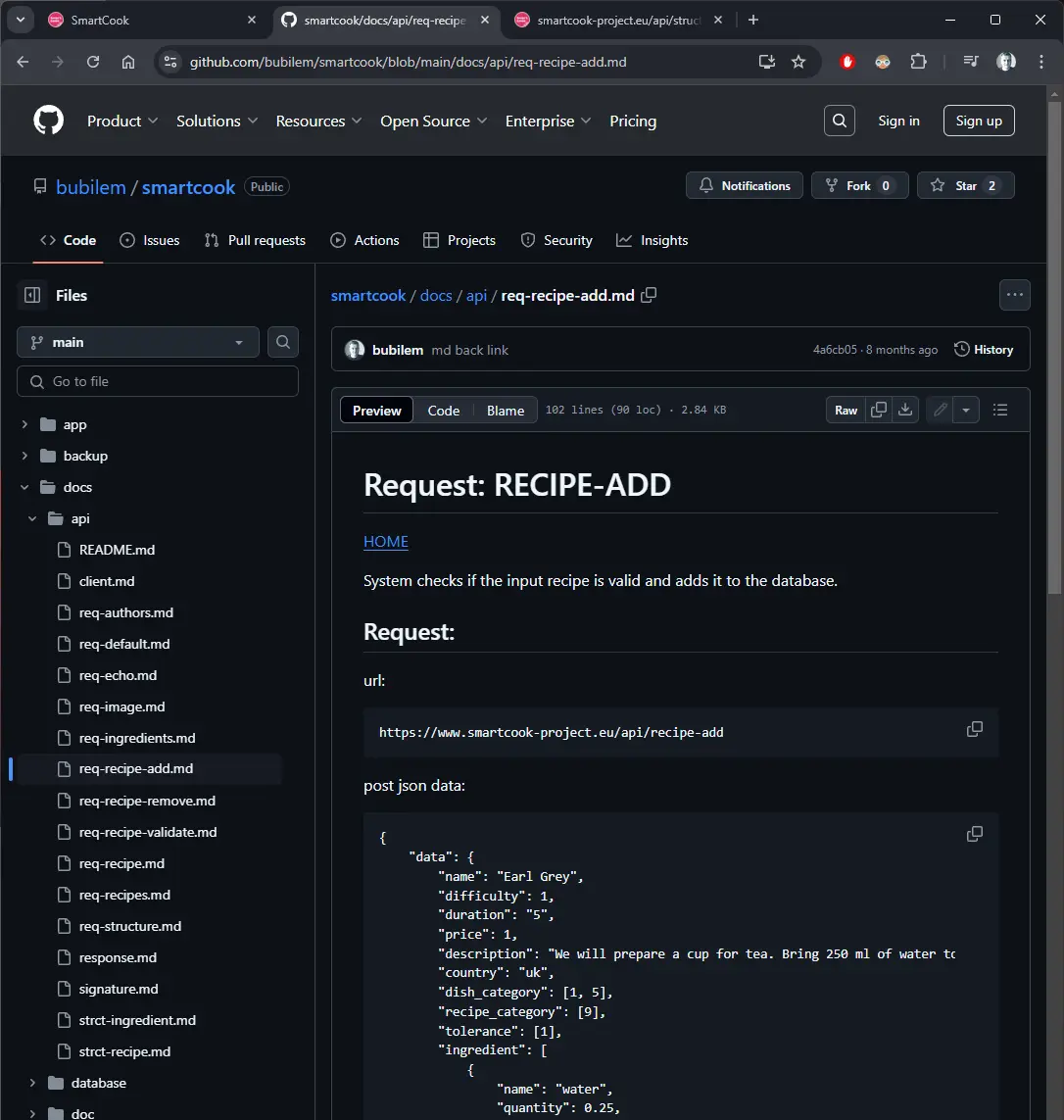
Task: Open the edit options dropdown arrow
Action: coord(965,410)
